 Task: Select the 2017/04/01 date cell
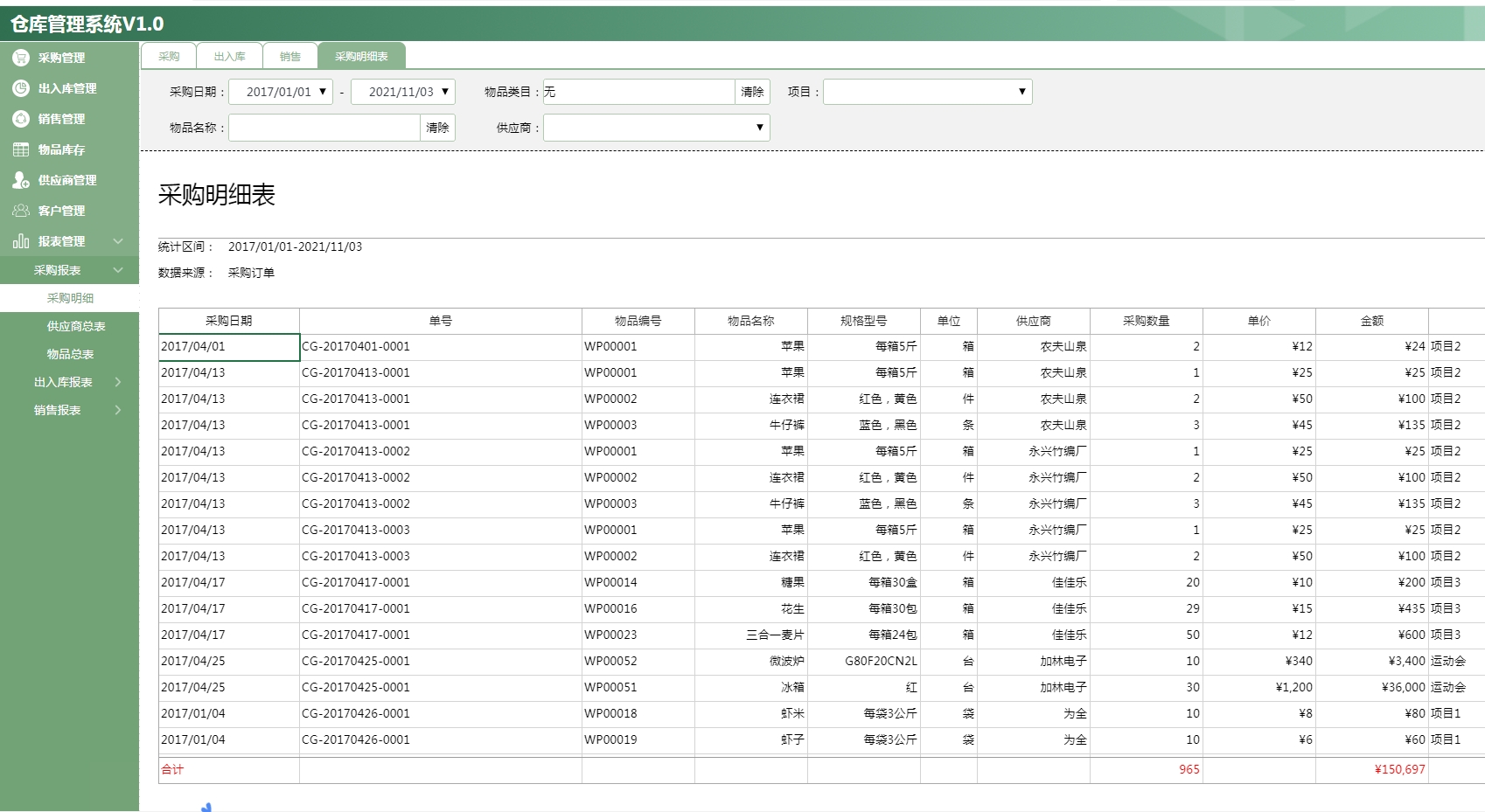tap(229, 347)
